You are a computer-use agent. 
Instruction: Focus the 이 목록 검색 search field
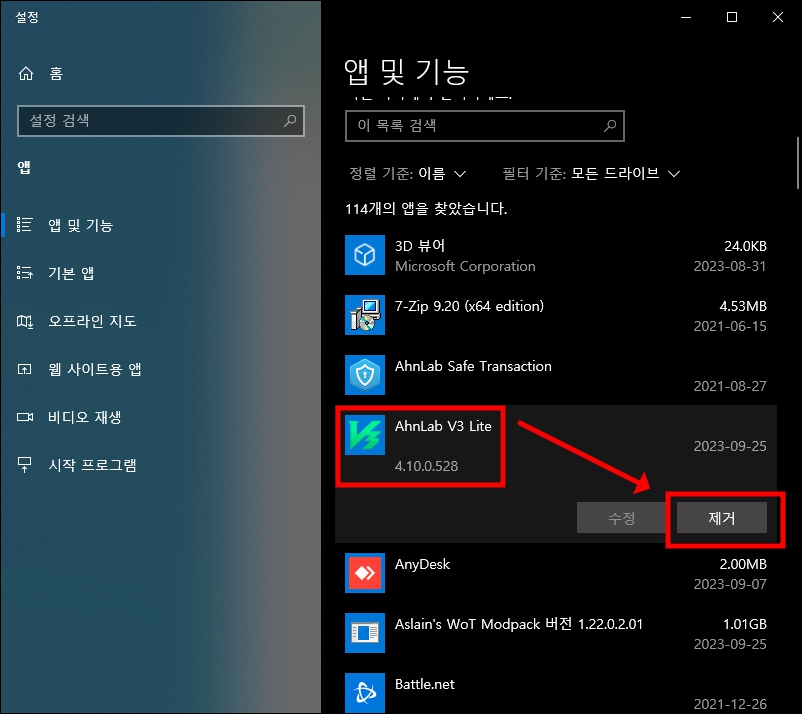click(484, 126)
